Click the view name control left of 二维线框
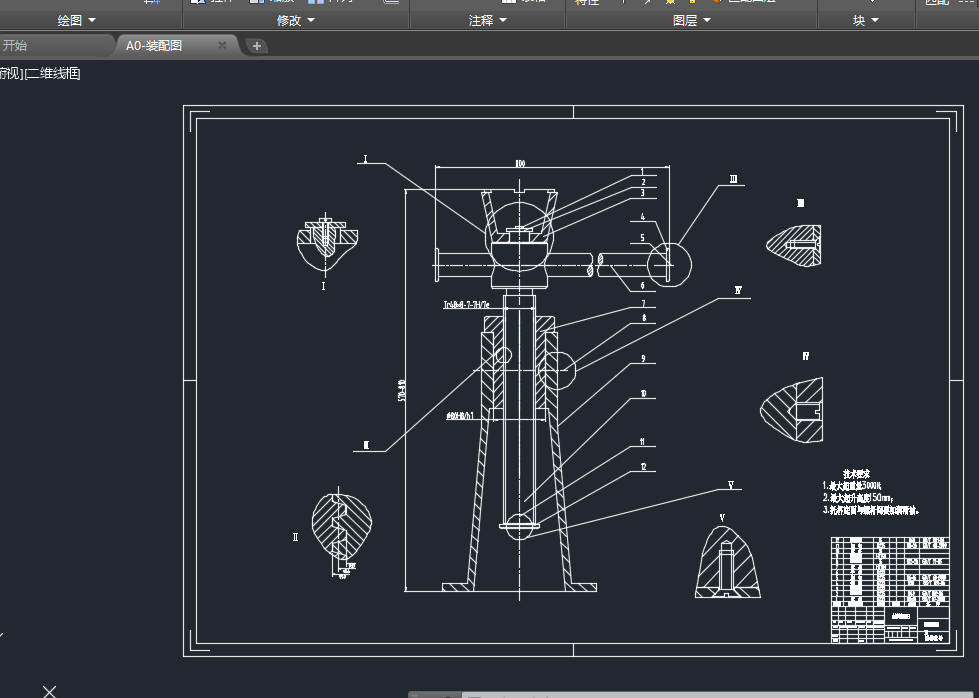The height and width of the screenshot is (698, 979). point(9,73)
